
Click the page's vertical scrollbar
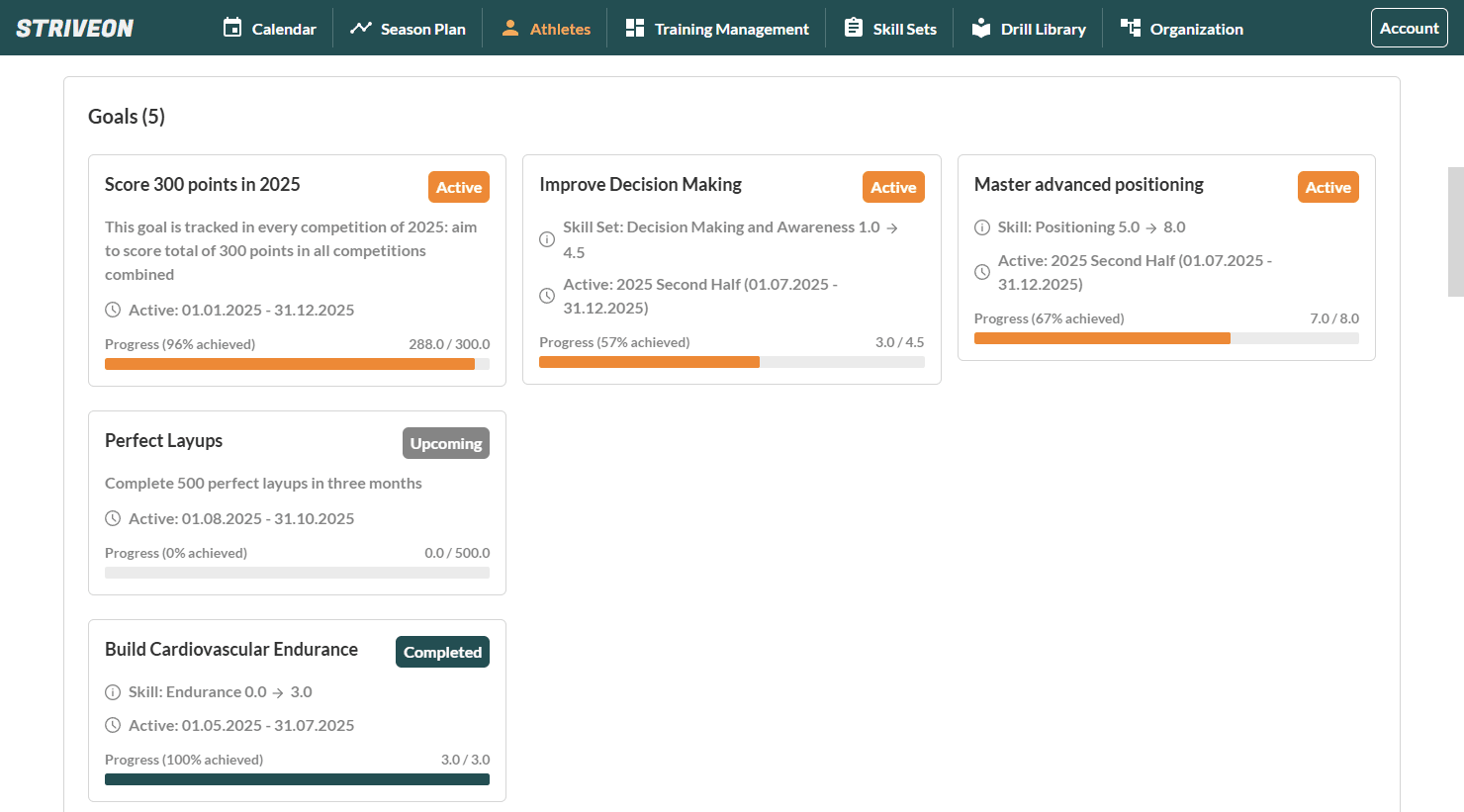pos(1455,231)
